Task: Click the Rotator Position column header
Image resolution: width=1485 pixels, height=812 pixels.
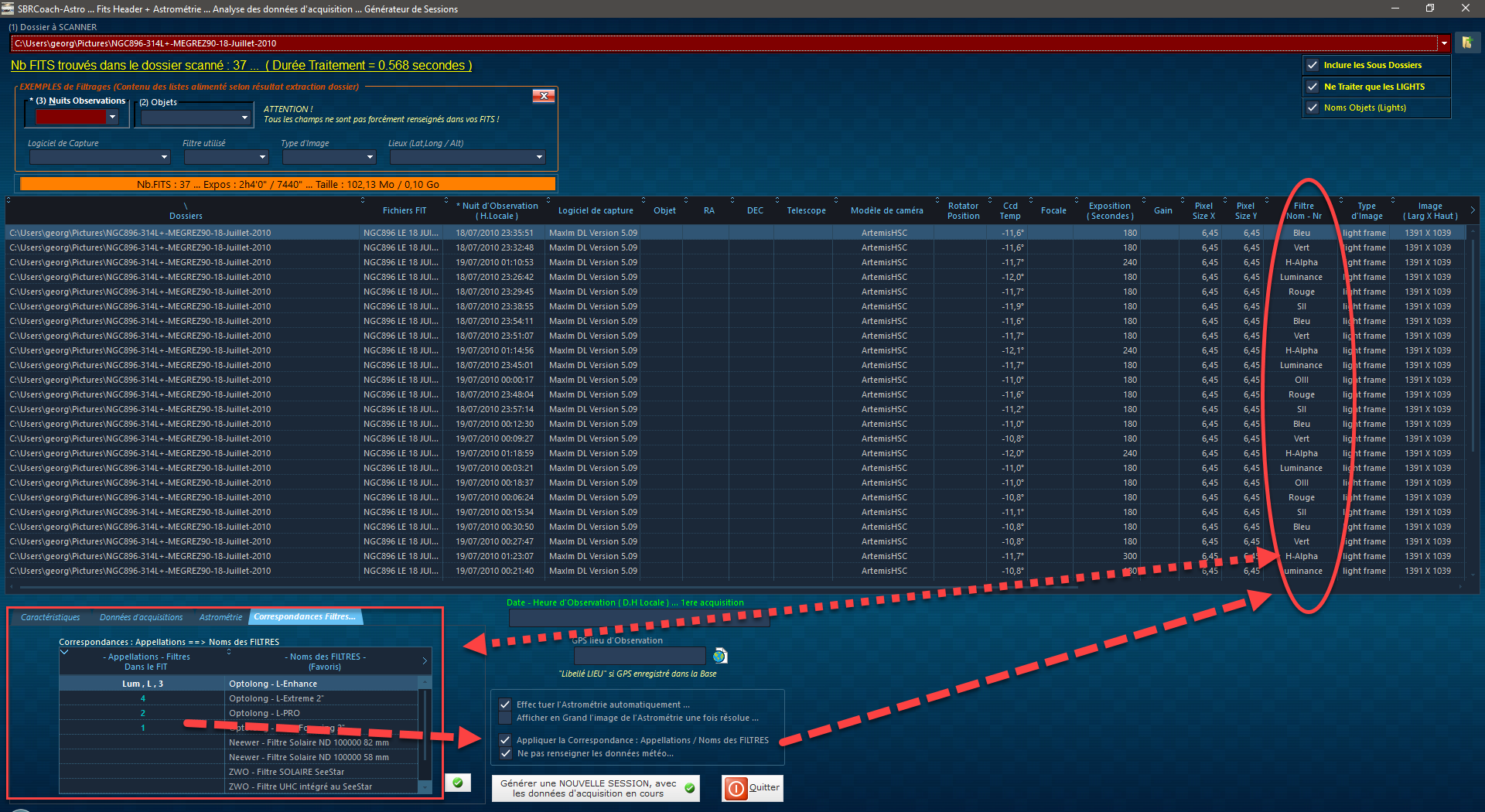Action: click(963, 210)
